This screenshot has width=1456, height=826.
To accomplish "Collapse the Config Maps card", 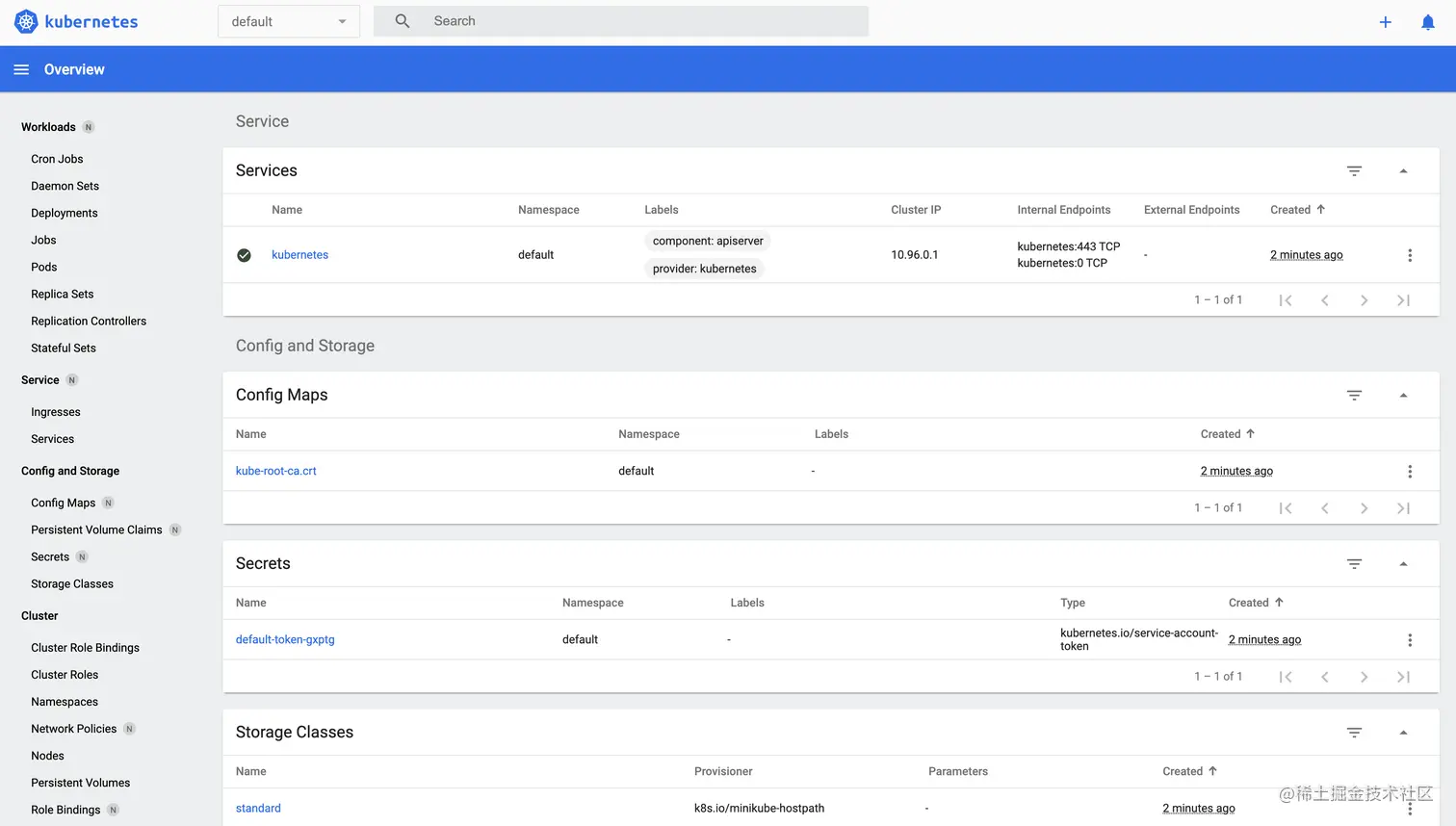I will (x=1403, y=396).
